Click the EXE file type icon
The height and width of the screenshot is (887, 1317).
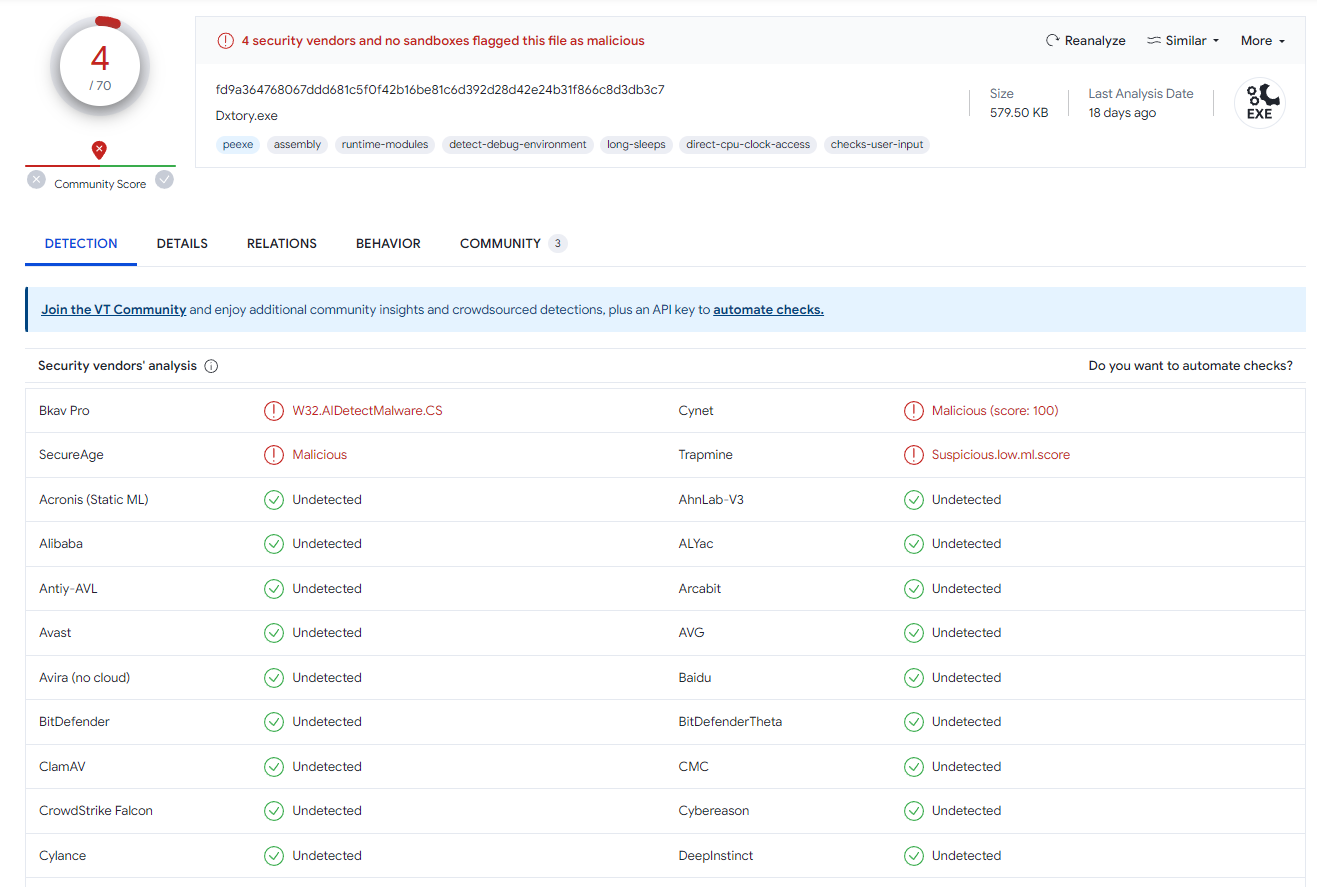(x=1260, y=103)
